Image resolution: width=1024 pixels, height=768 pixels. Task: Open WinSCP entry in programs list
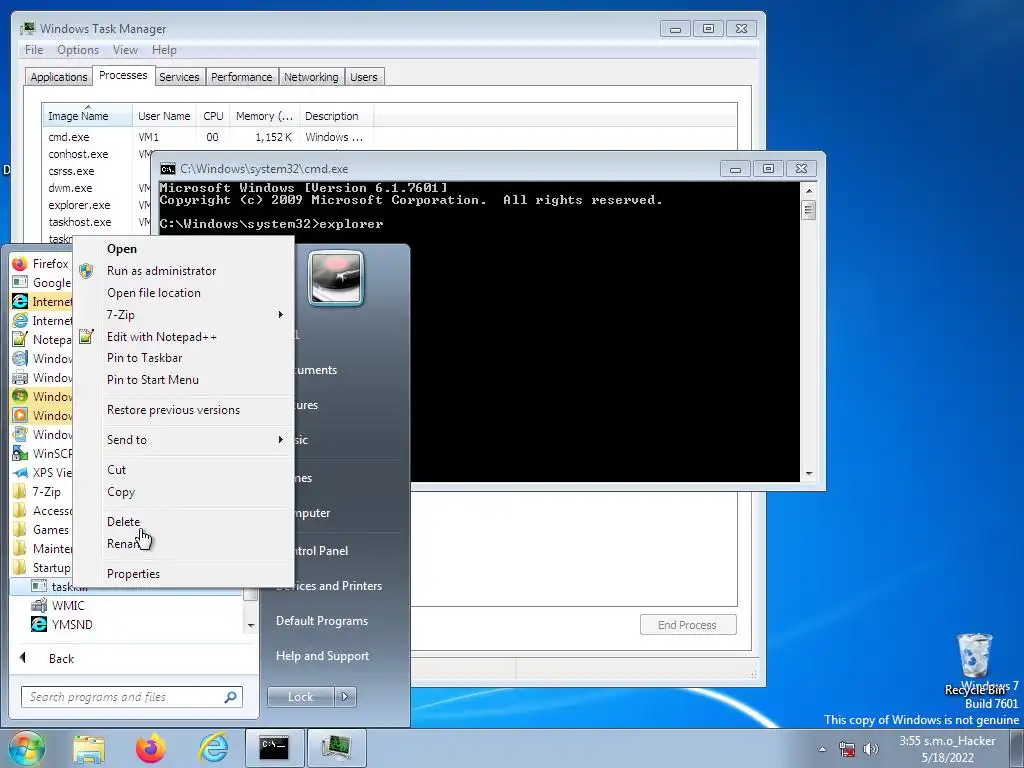click(42, 453)
